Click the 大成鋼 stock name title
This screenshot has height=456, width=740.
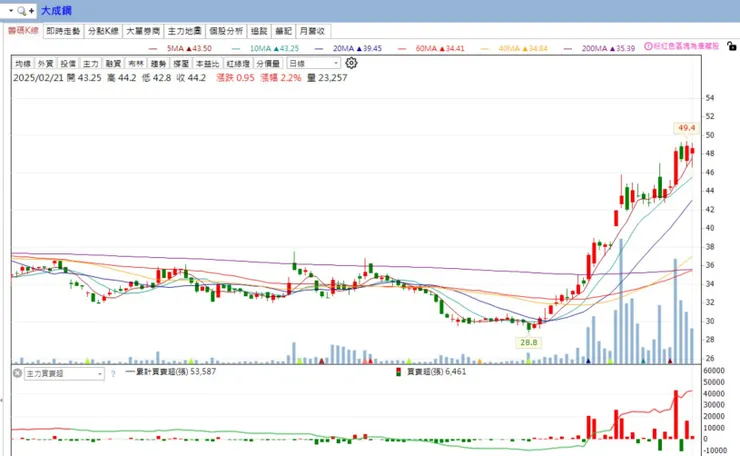pyautogui.click(x=56, y=10)
